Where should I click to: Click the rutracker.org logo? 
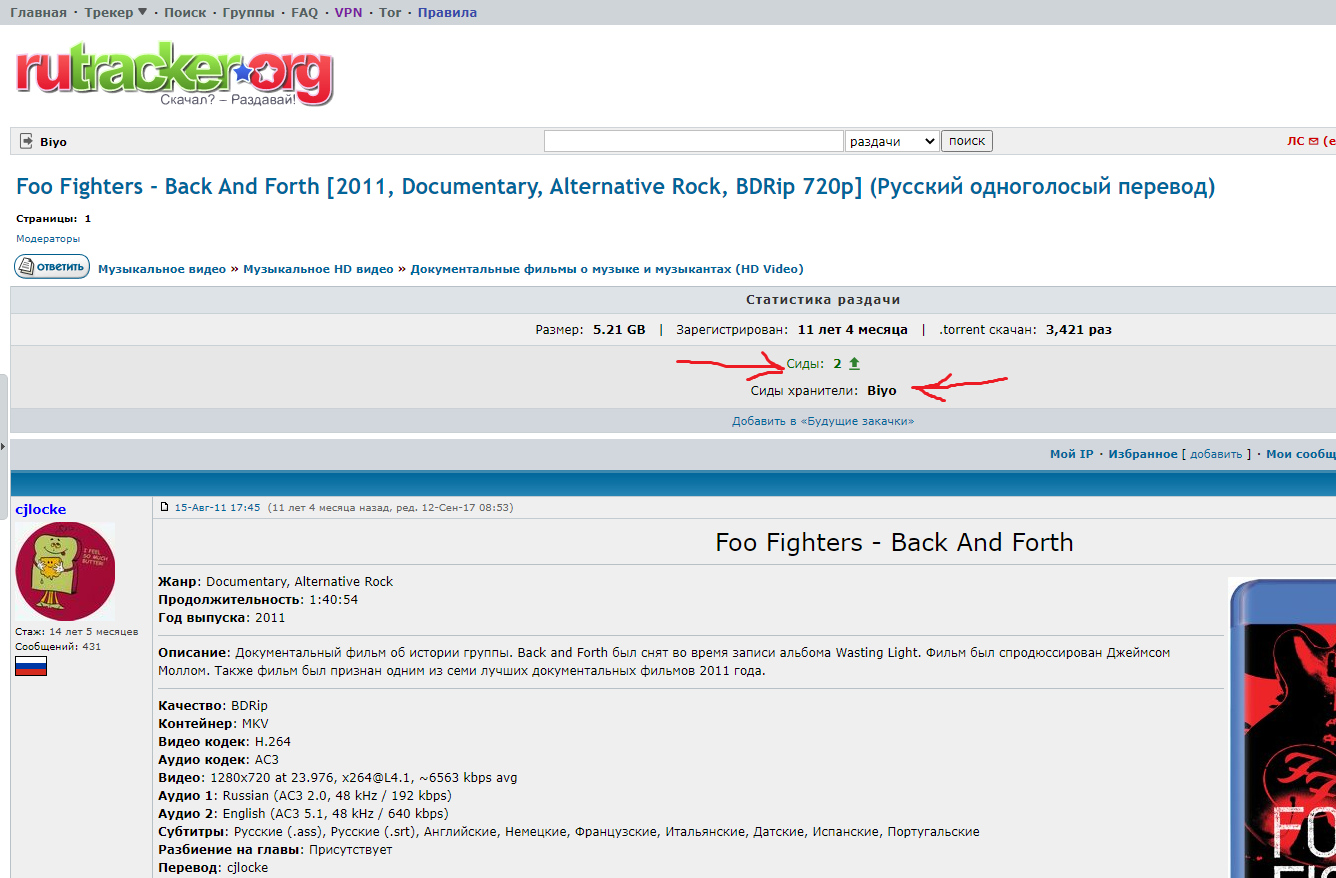coord(174,73)
